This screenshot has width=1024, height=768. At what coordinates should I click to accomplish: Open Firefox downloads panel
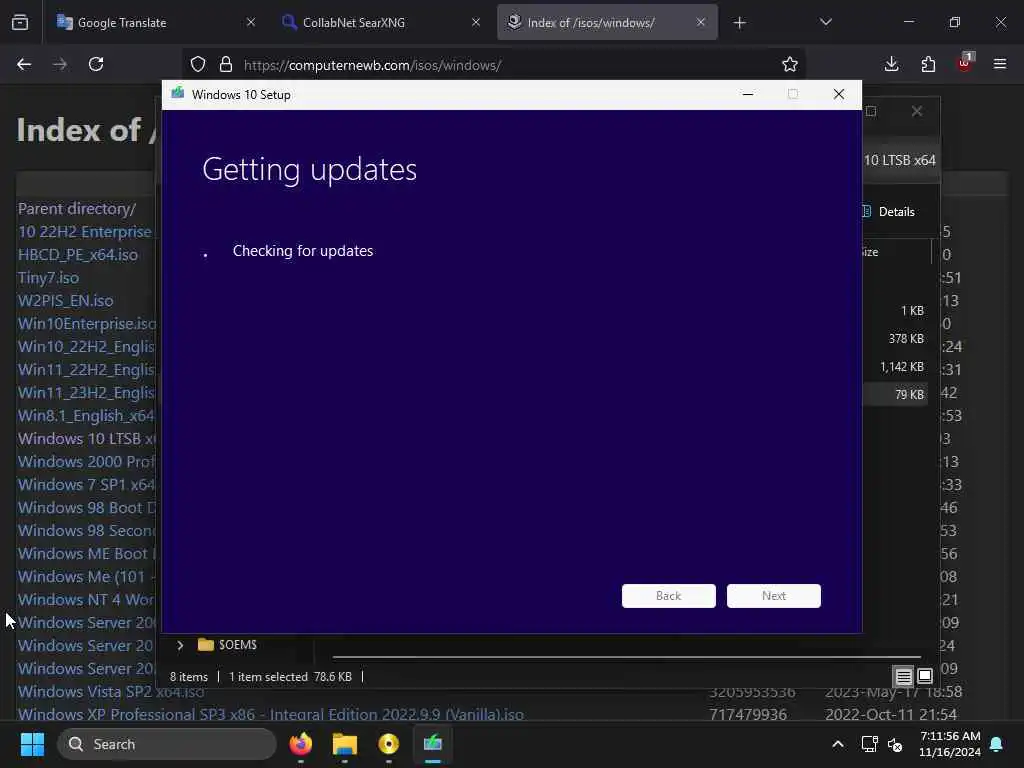[891, 65]
